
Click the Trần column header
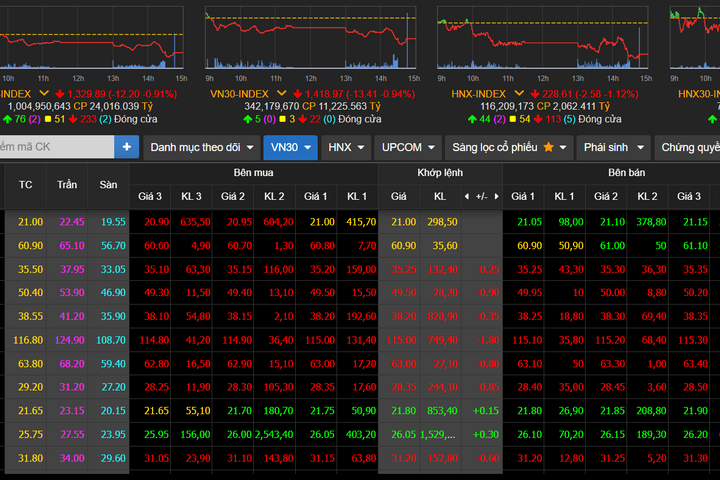(x=67, y=185)
